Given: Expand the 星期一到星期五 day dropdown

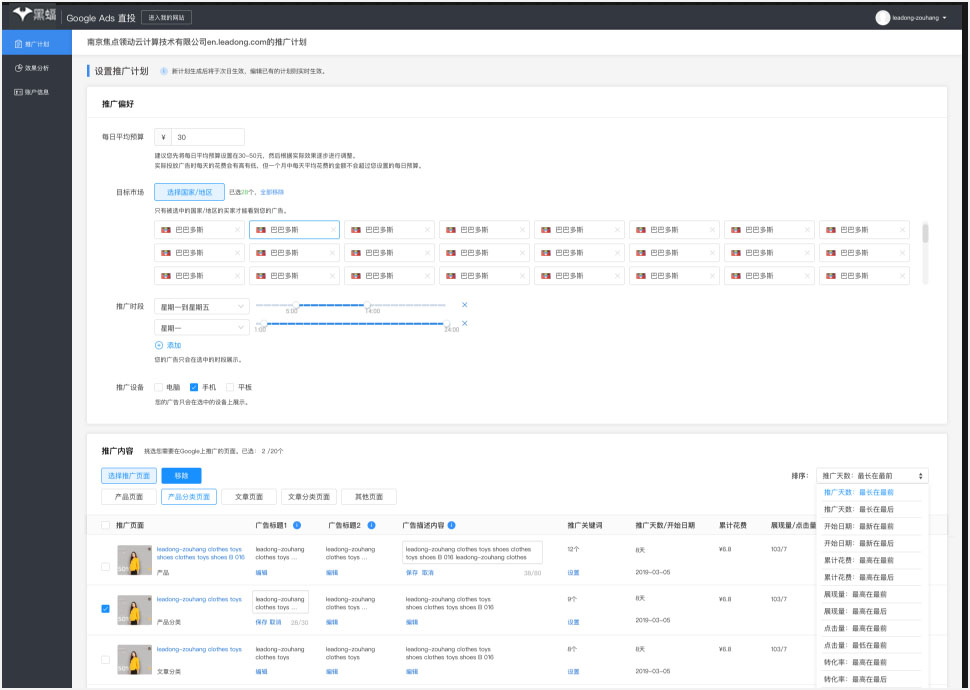Looking at the screenshot, I should tap(201, 306).
